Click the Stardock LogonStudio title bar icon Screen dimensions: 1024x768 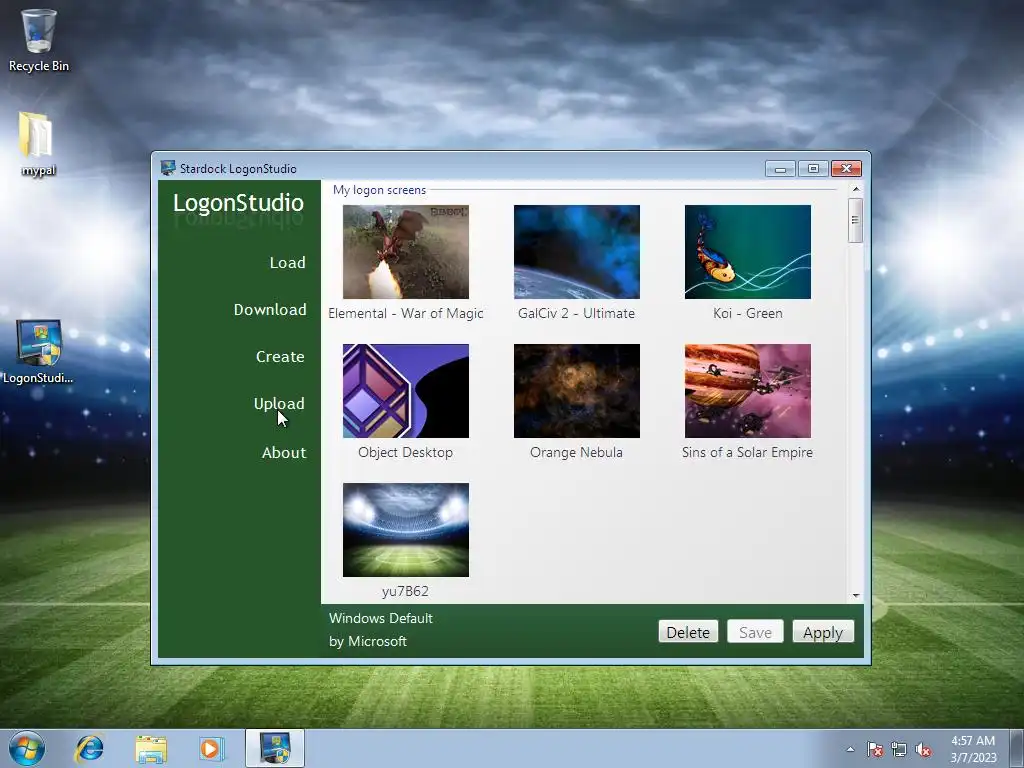pyautogui.click(x=168, y=168)
